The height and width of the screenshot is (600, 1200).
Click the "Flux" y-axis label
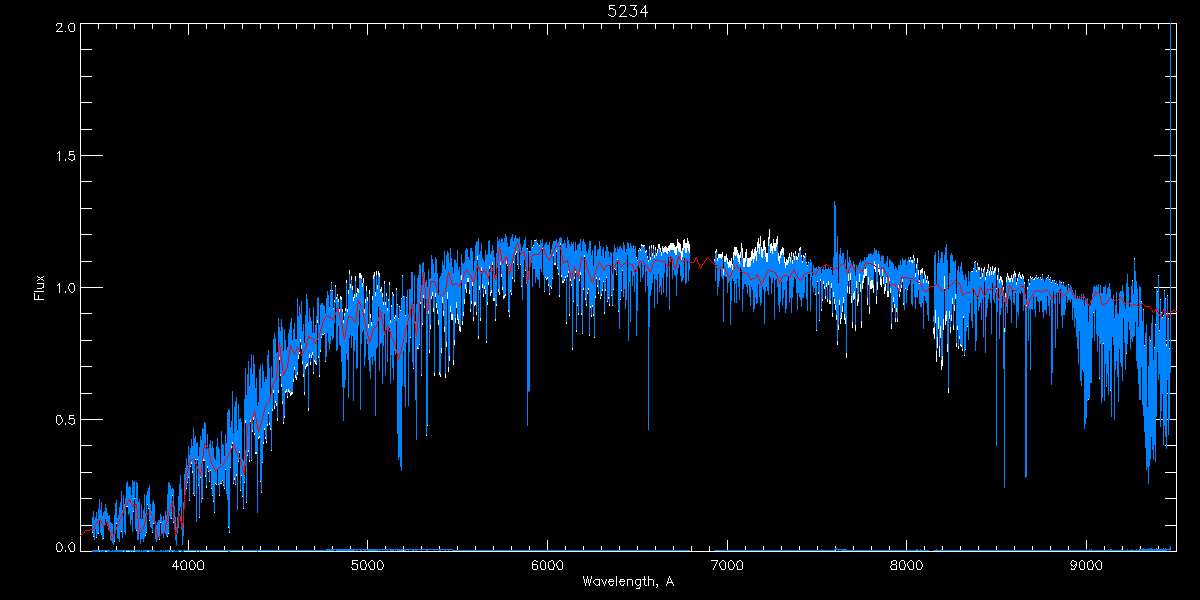point(40,288)
